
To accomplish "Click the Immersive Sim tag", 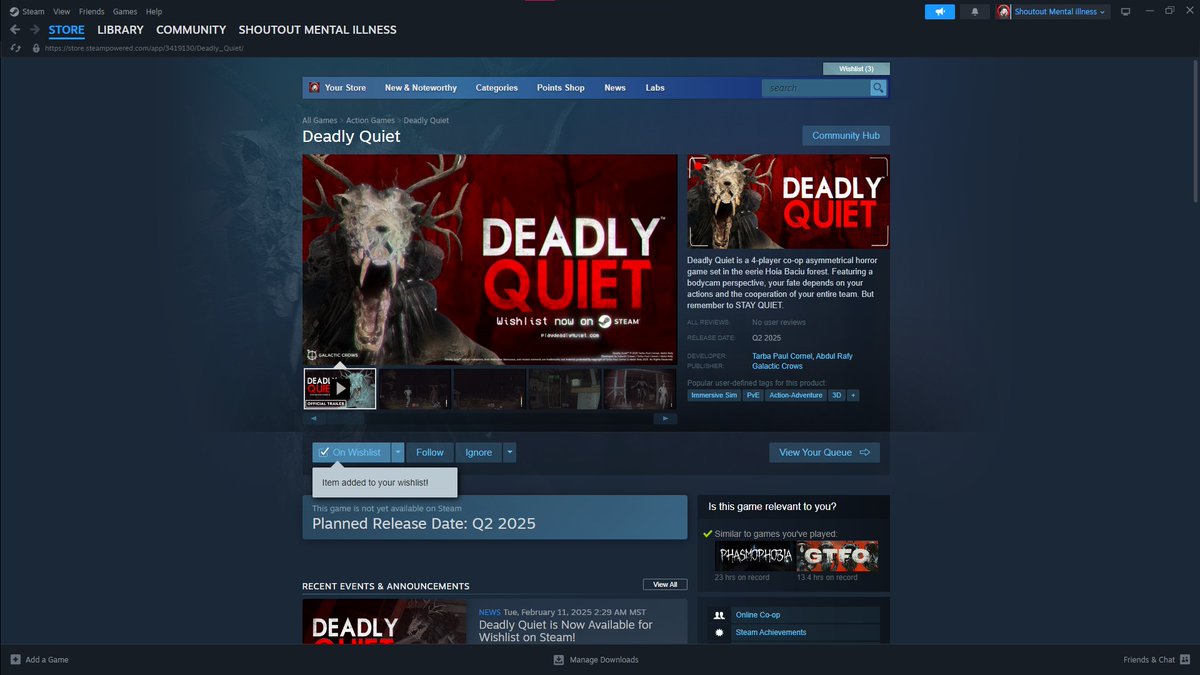I will pyautogui.click(x=714, y=395).
